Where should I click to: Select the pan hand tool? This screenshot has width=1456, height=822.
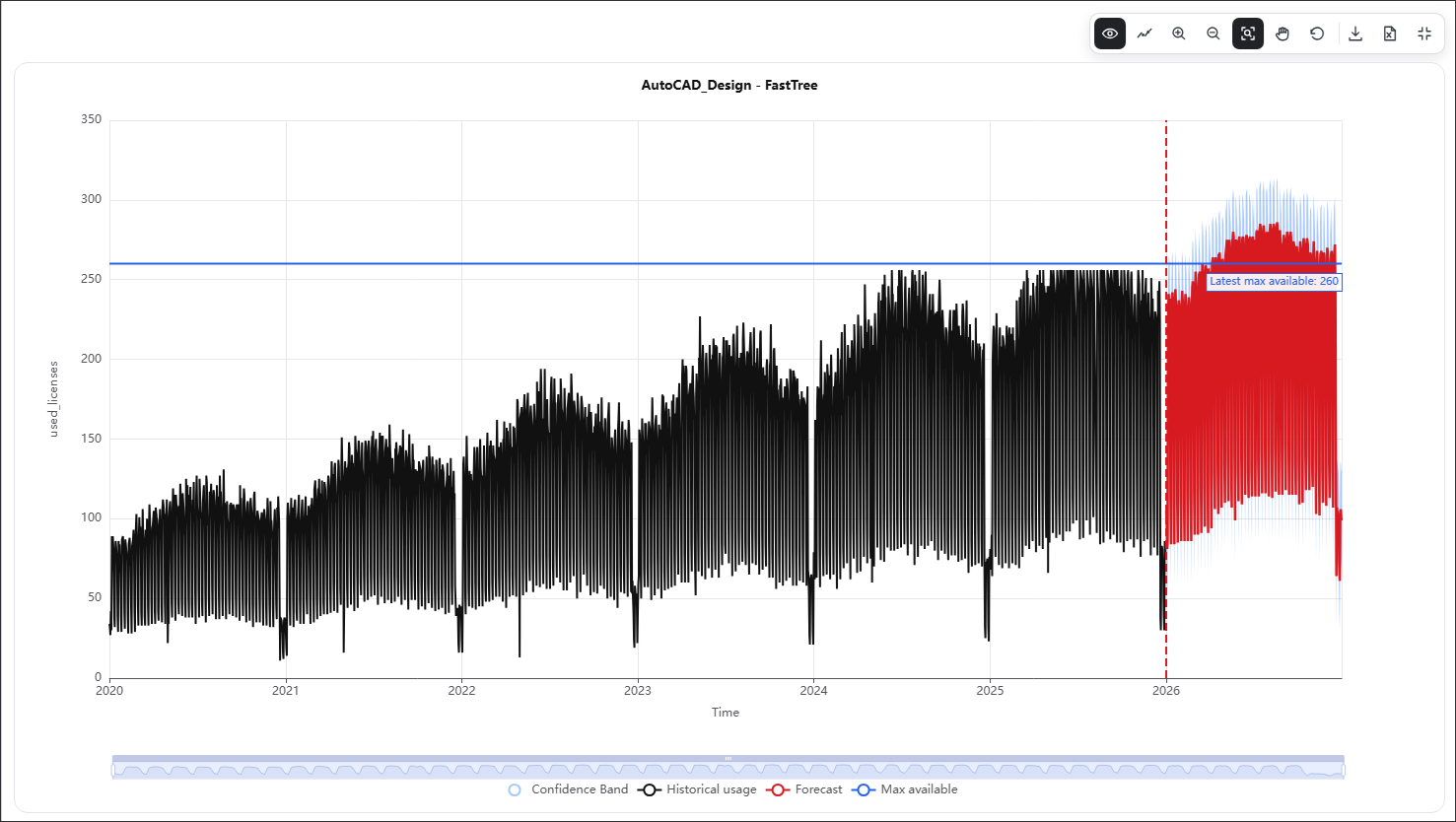1283,34
